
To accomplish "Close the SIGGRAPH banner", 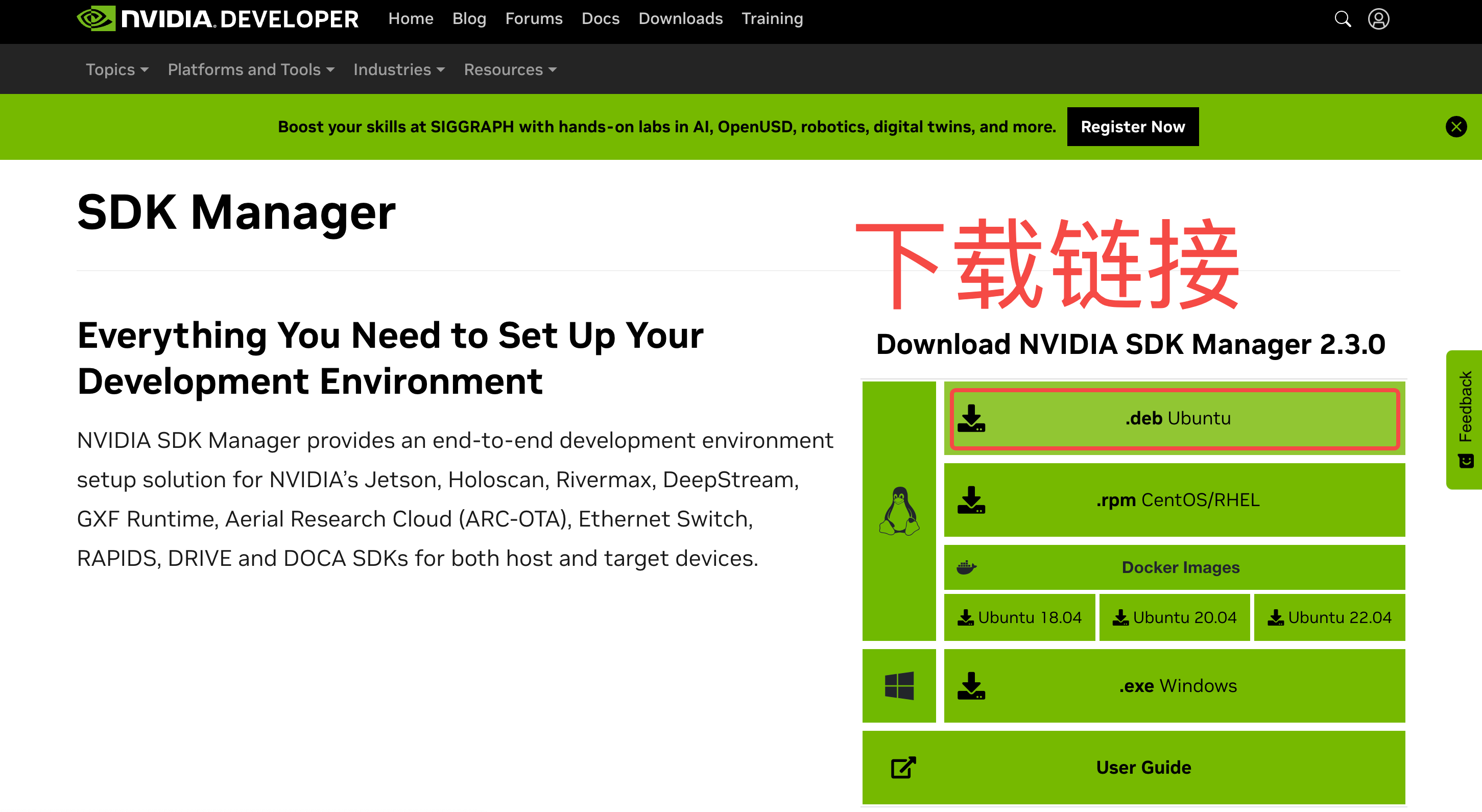I will (x=1456, y=127).
